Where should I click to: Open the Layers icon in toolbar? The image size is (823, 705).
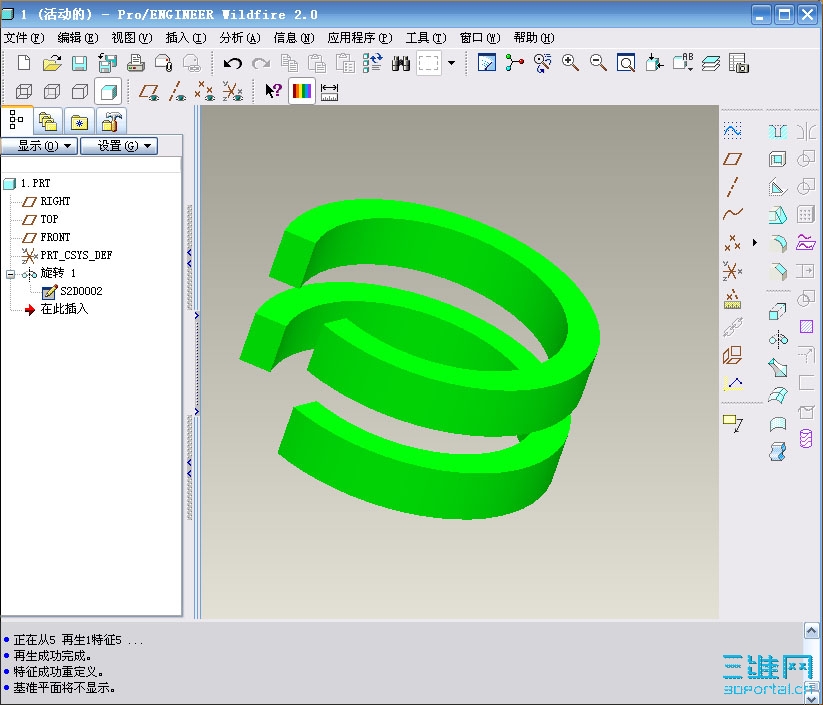tap(711, 63)
